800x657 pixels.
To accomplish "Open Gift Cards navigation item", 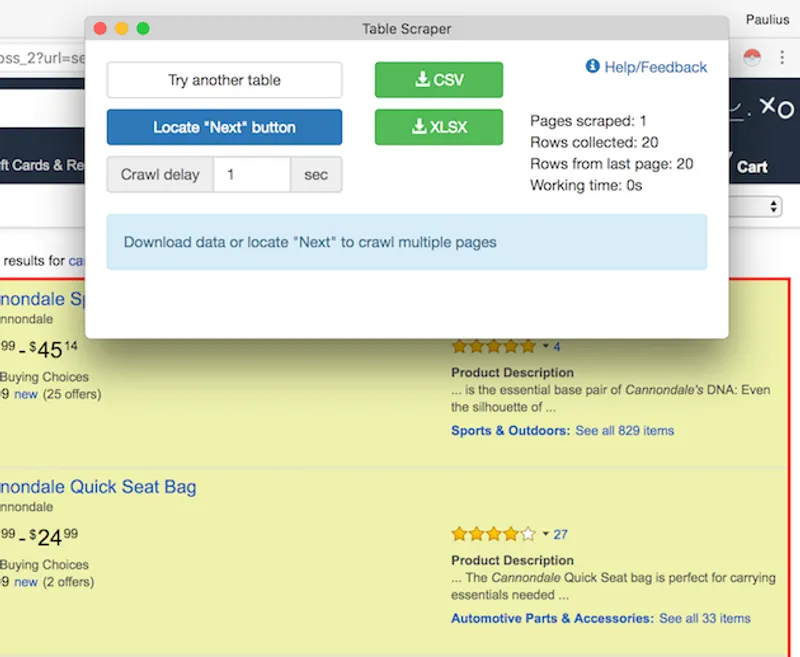I will click(x=40, y=165).
